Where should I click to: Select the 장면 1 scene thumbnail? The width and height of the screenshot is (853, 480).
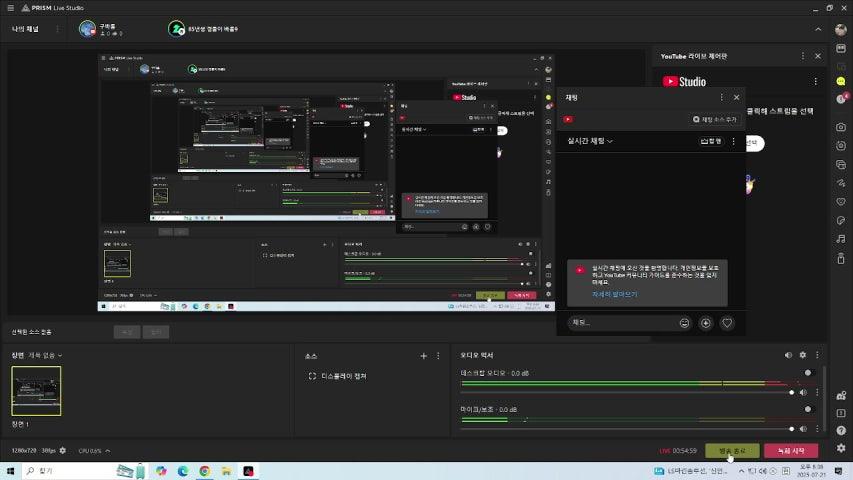tap(36, 391)
